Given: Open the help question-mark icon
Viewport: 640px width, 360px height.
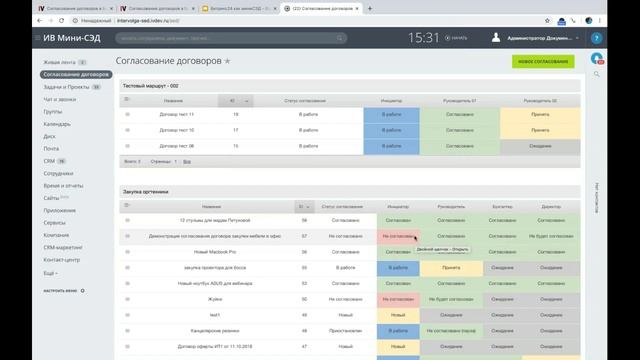Looking at the screenshot, I should pyautogui.click(x=596, y=38).
